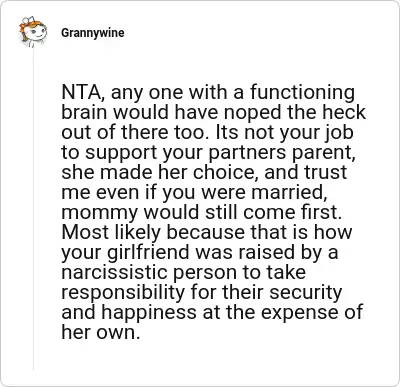Screen dimensions: 400x387
Task: Click the words "Most likely" in the comment
Action: click(111, 232)
